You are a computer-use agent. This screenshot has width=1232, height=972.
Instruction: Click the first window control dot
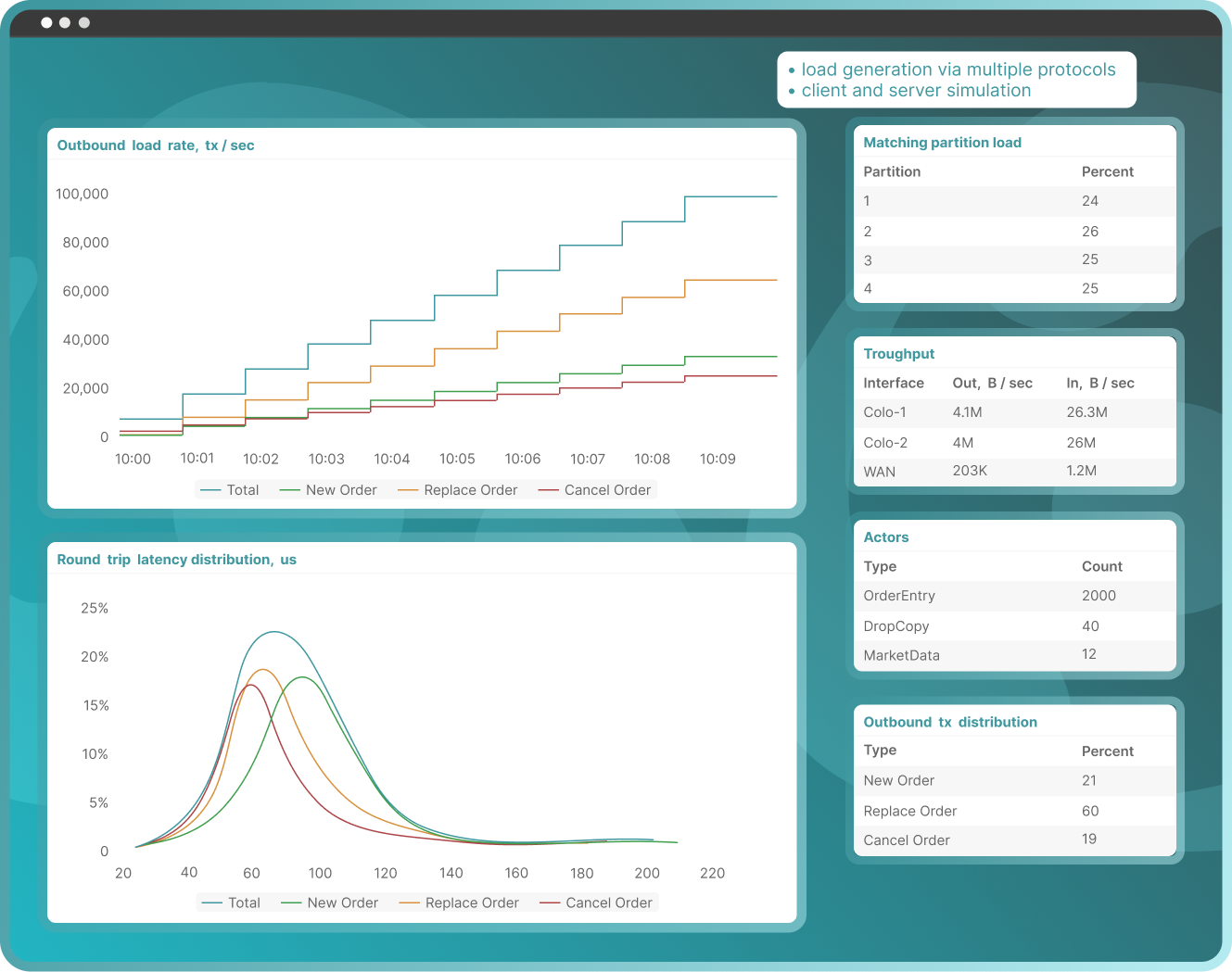[x=46, y=22]
